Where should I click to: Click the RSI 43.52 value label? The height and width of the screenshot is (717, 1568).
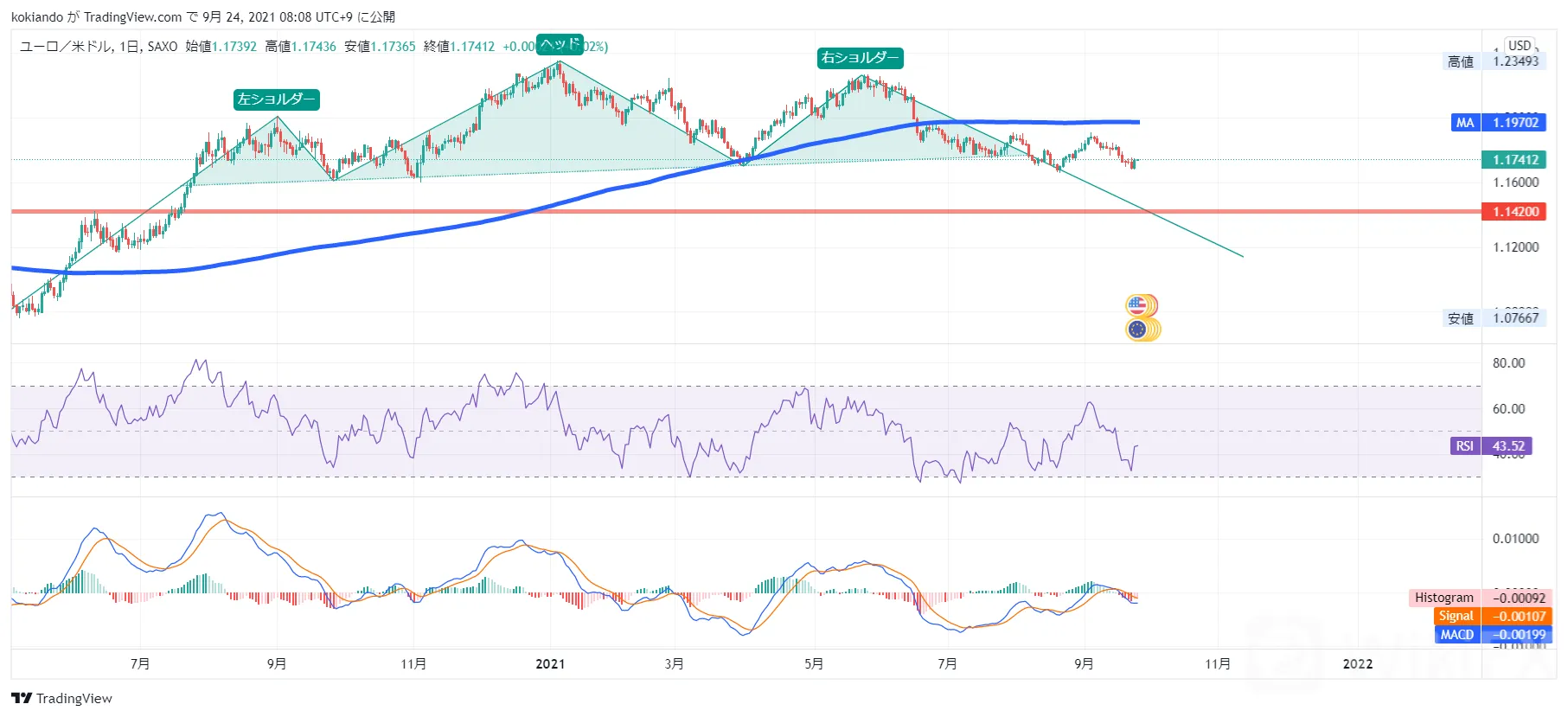pyautogui.click(x=1492, y=446)
